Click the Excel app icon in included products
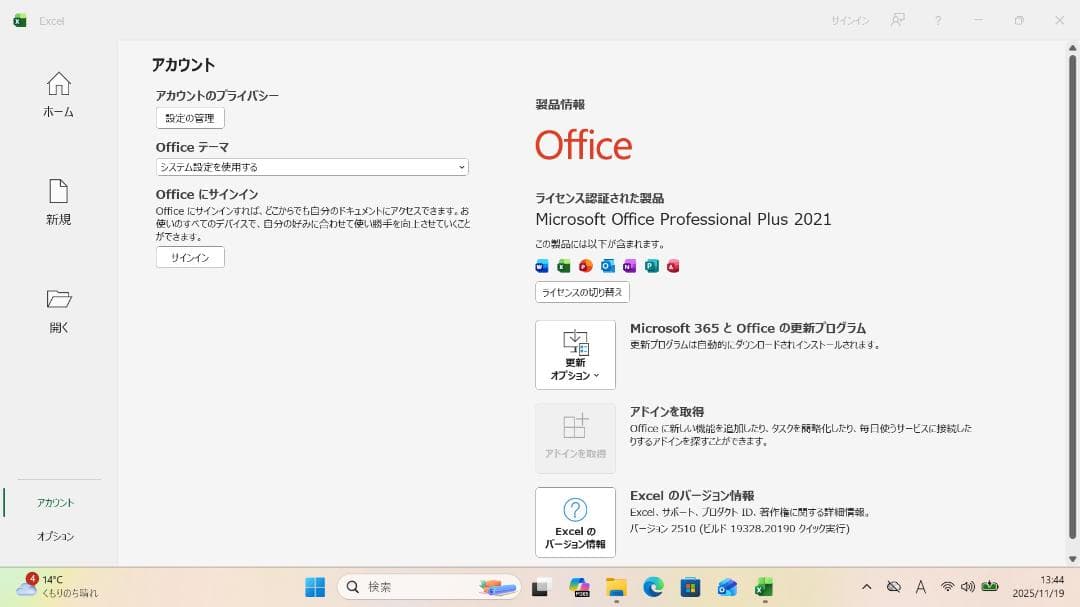The height and width of the screenshot is (607, 1080). pos(564,266)
